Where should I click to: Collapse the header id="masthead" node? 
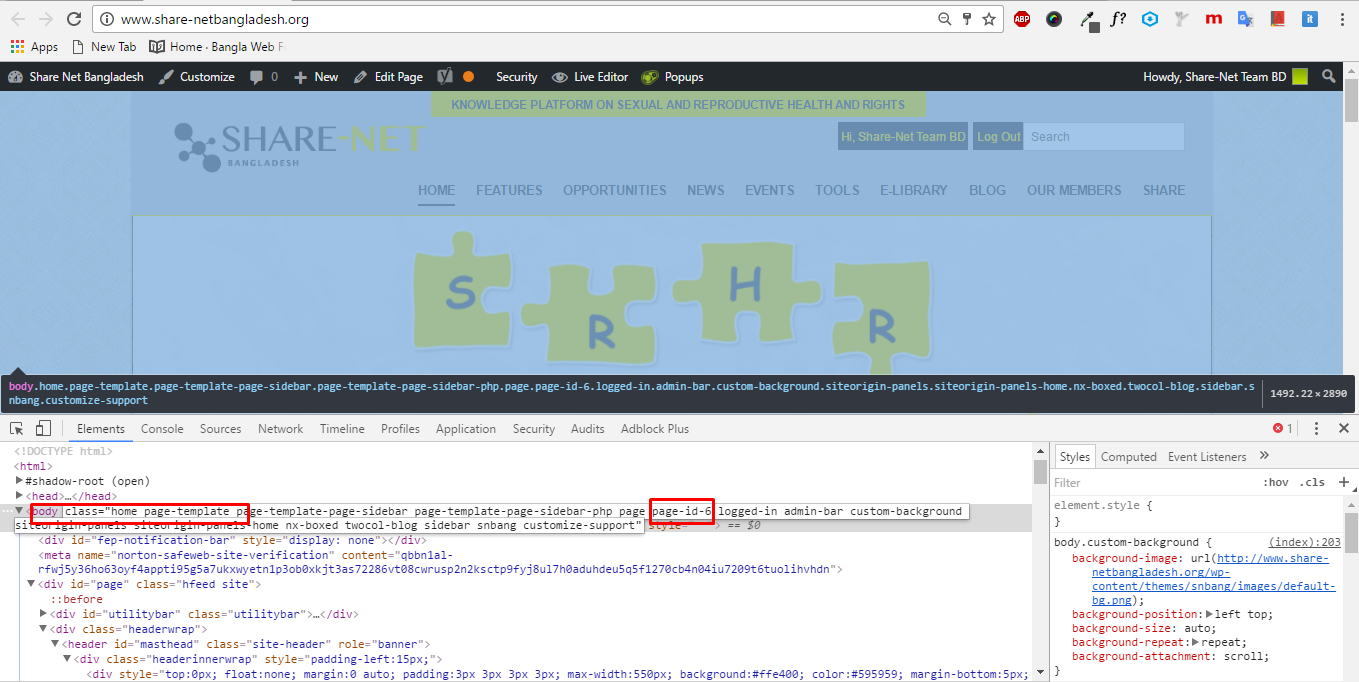tap(55, 644)
